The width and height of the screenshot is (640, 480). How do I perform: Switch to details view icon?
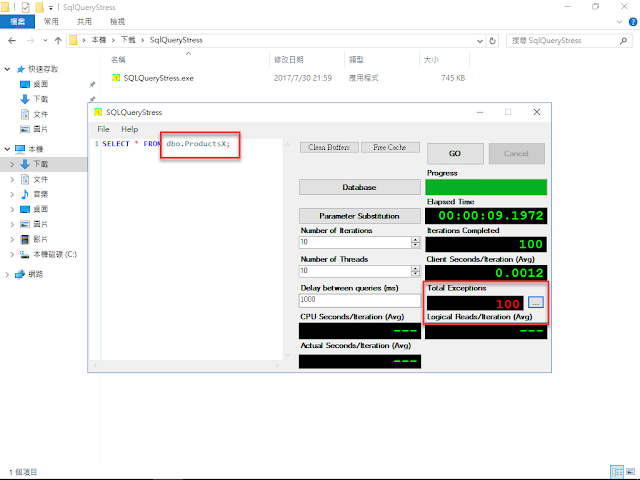click(x=617, y=472)
